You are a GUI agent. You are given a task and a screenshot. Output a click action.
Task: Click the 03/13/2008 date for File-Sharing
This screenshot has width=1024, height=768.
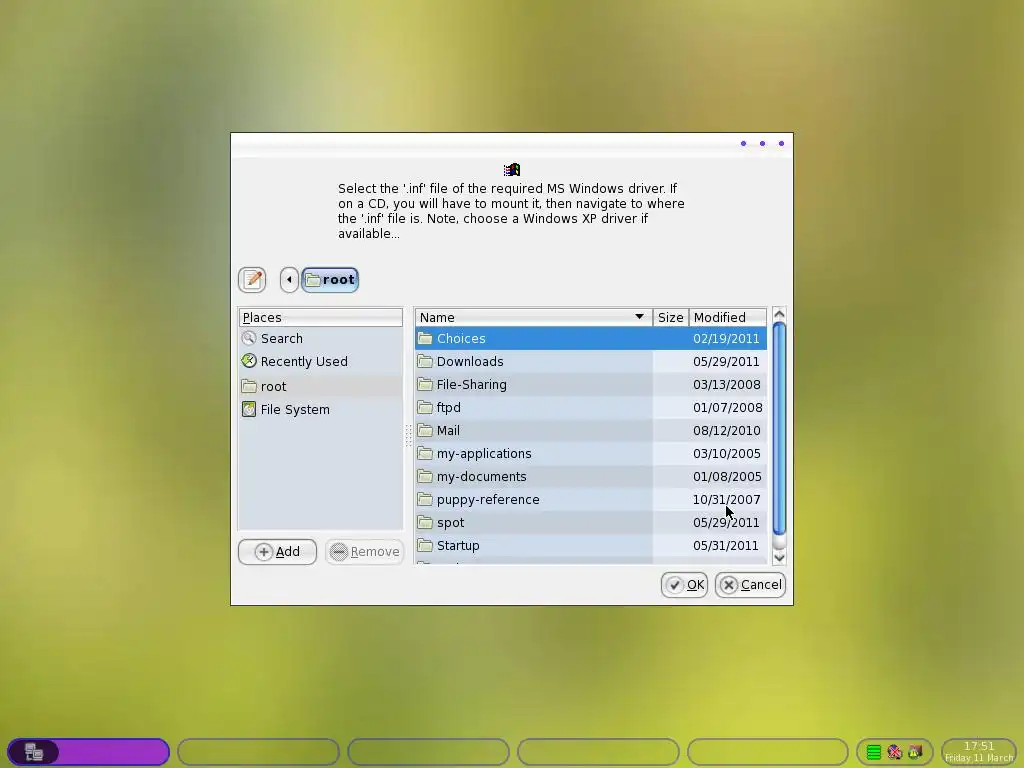click(727, 385)
